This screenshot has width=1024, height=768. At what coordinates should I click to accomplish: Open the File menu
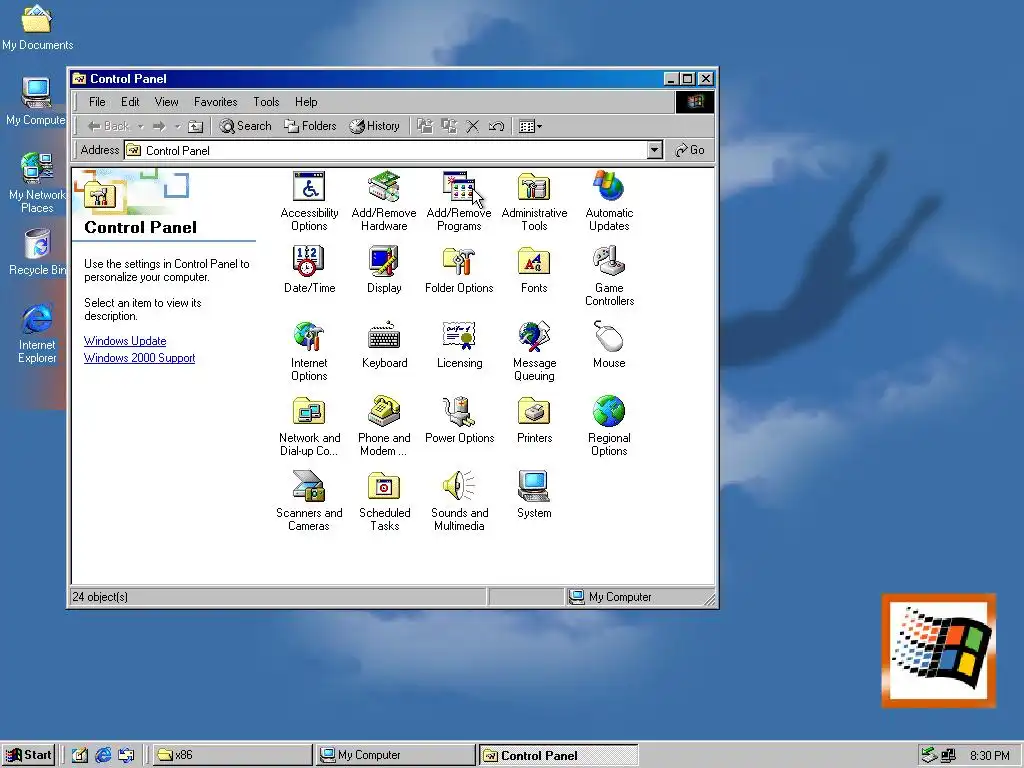[97, 102]
